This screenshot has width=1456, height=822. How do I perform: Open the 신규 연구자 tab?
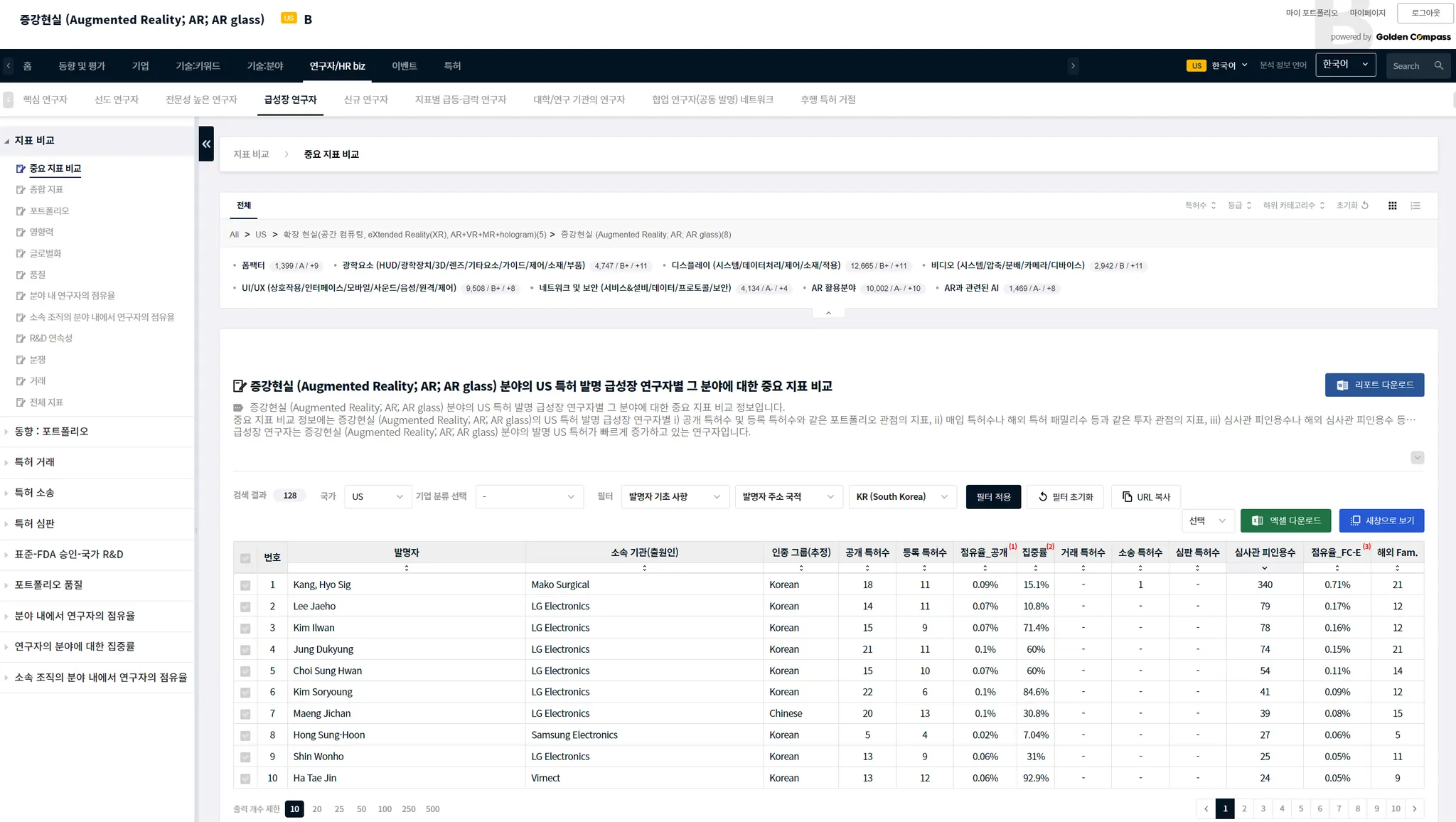[x=365, y=100]
